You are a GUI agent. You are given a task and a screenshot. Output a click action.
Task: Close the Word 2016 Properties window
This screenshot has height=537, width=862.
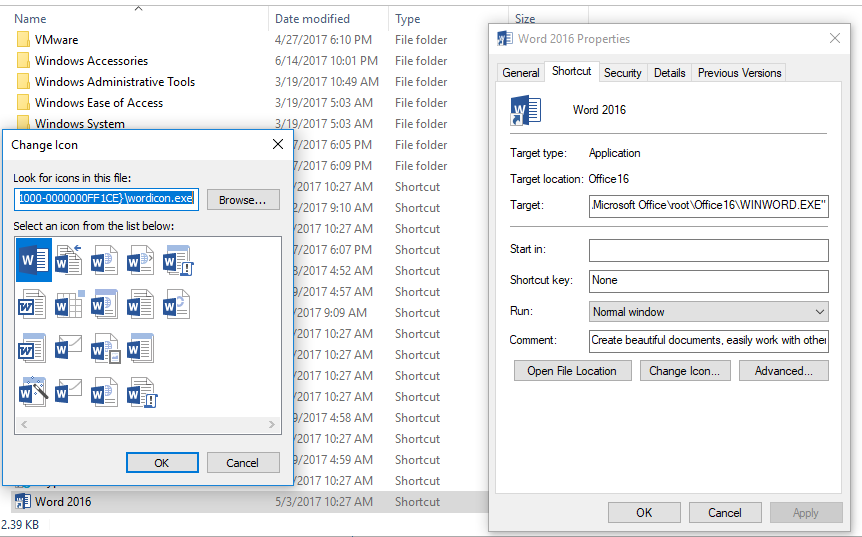[835, 38]
